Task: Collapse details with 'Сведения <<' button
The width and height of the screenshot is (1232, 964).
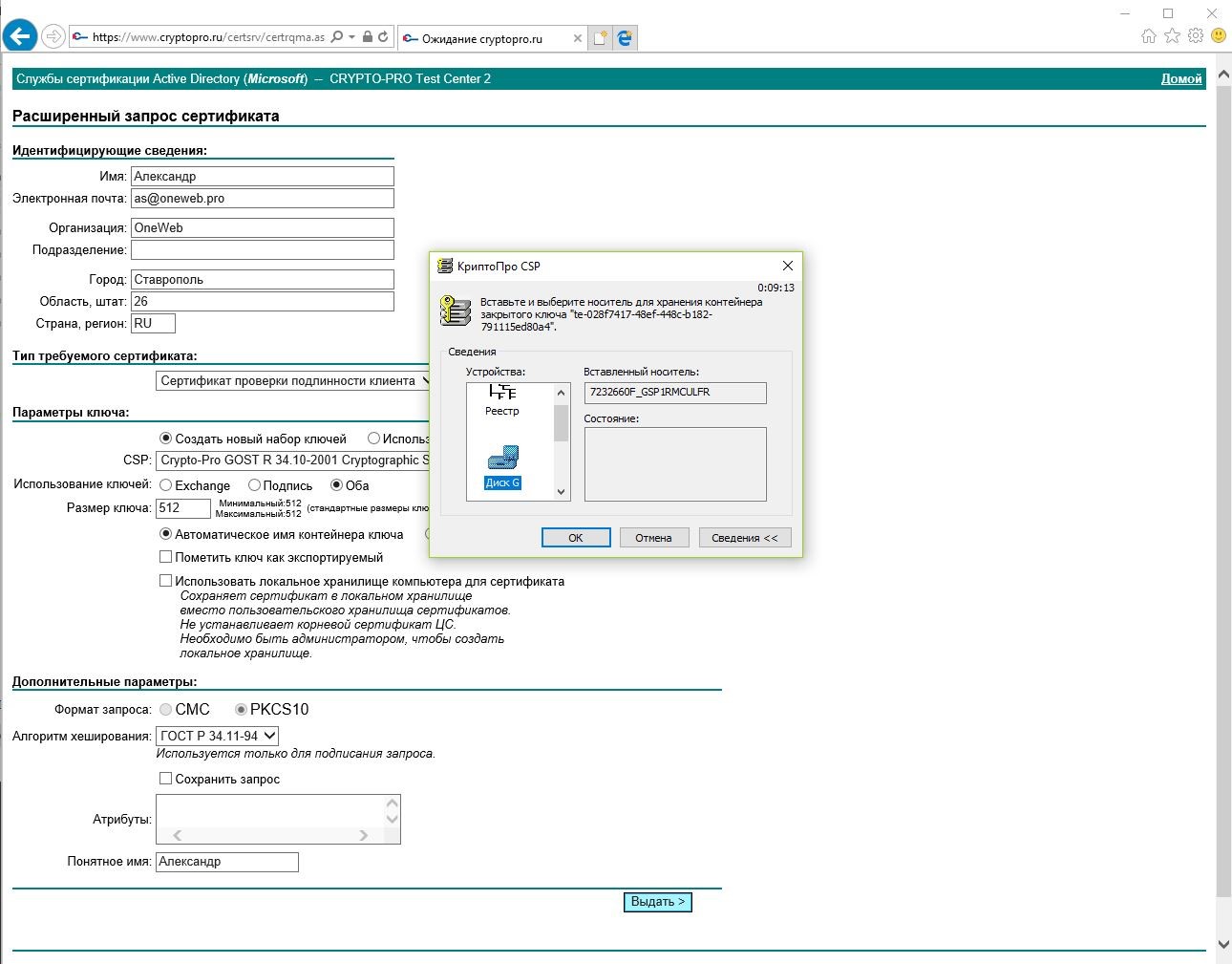Action: [x=745, y=538]
